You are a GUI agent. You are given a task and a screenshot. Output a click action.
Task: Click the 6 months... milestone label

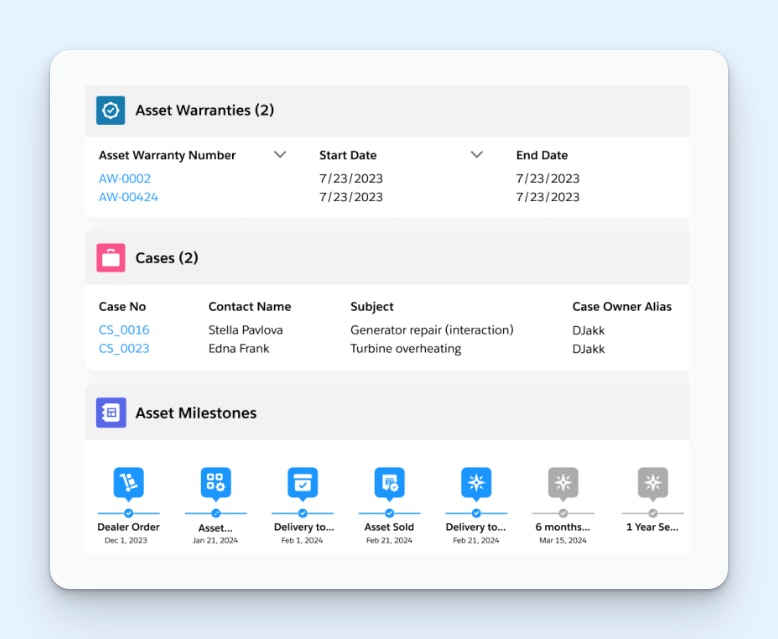click(x=563, y=527)
